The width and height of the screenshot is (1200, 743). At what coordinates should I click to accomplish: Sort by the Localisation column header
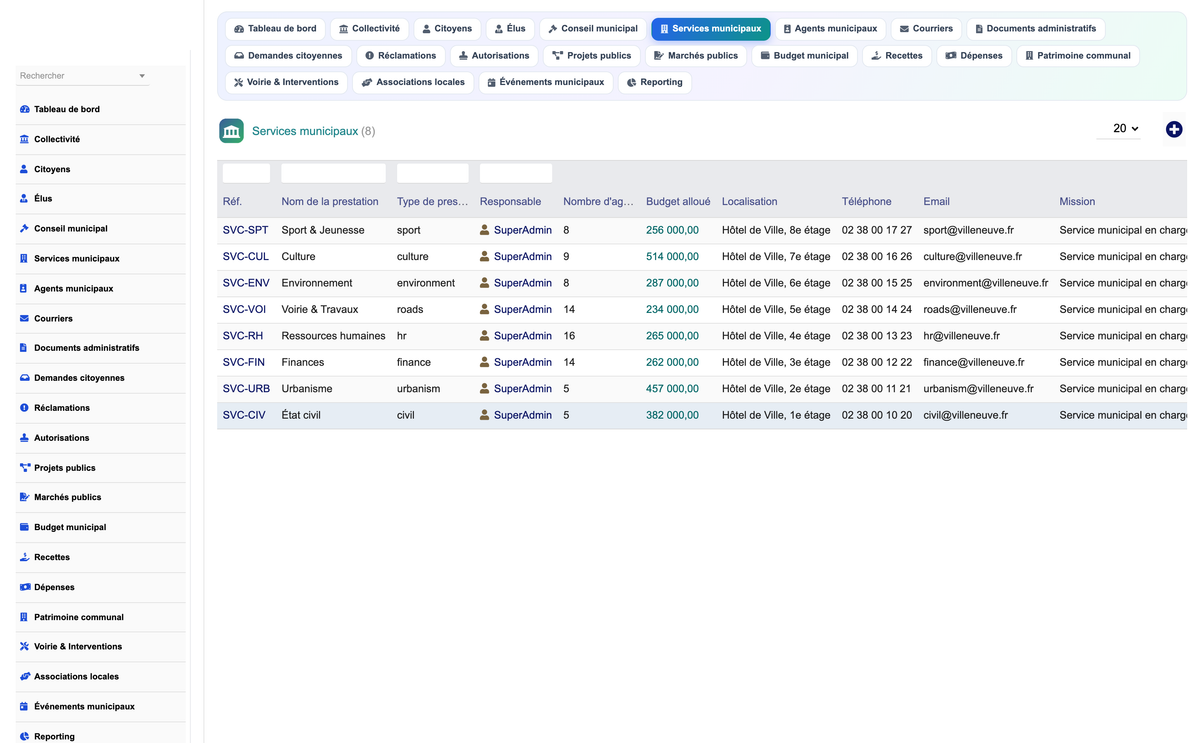pyautogui.click(x=749, y=202)
